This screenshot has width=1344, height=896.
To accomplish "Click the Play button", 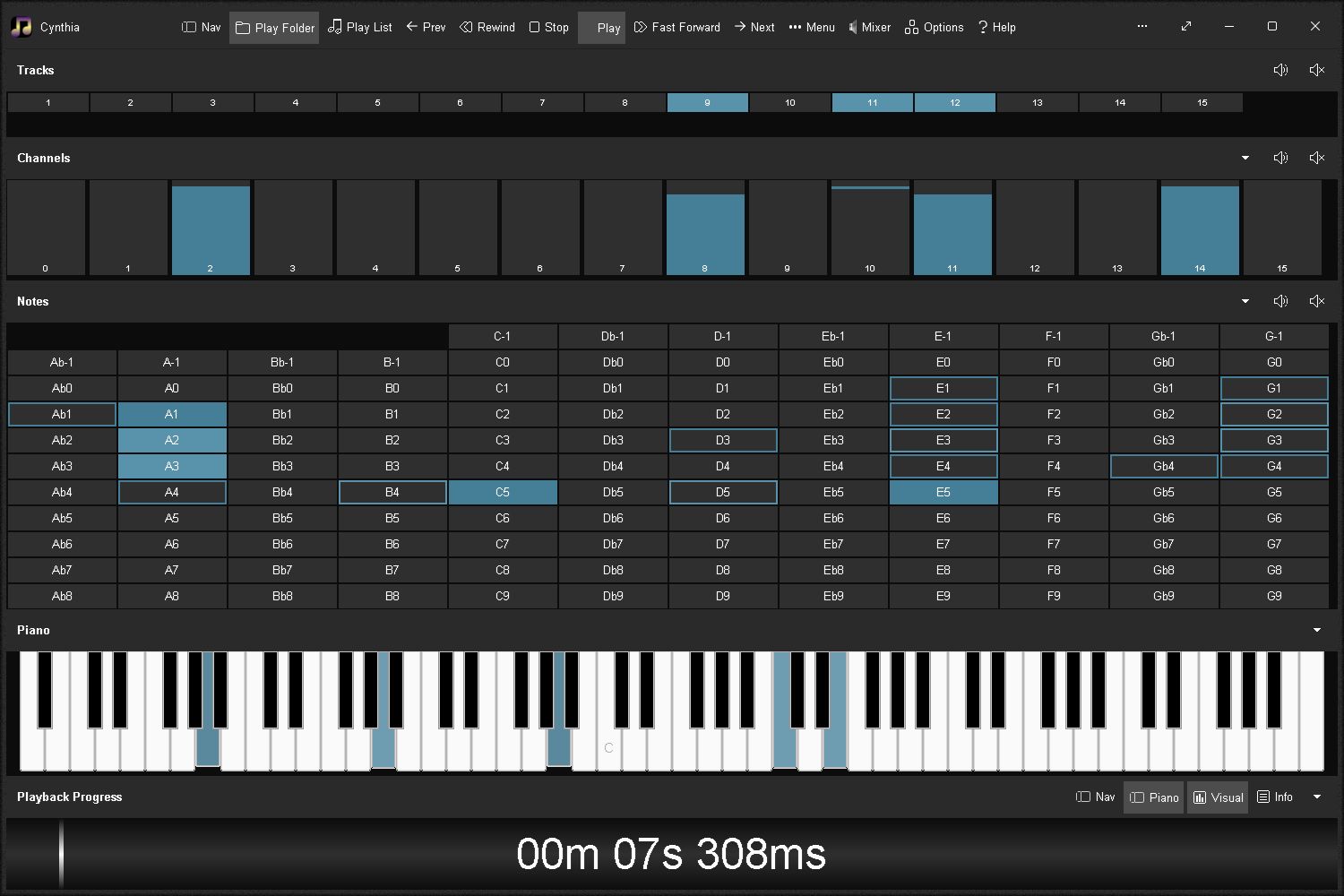I will click(602, 28).
